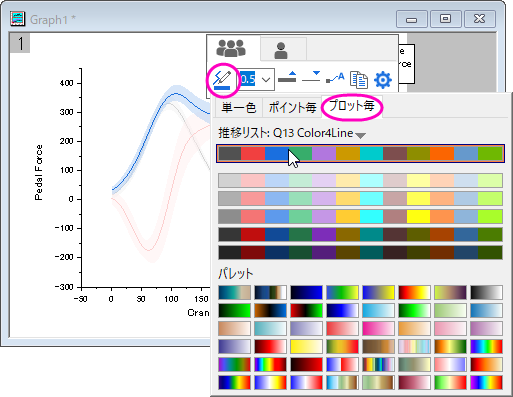Choose the red-to-yellow fire palette in first row

tap(414, 292)
